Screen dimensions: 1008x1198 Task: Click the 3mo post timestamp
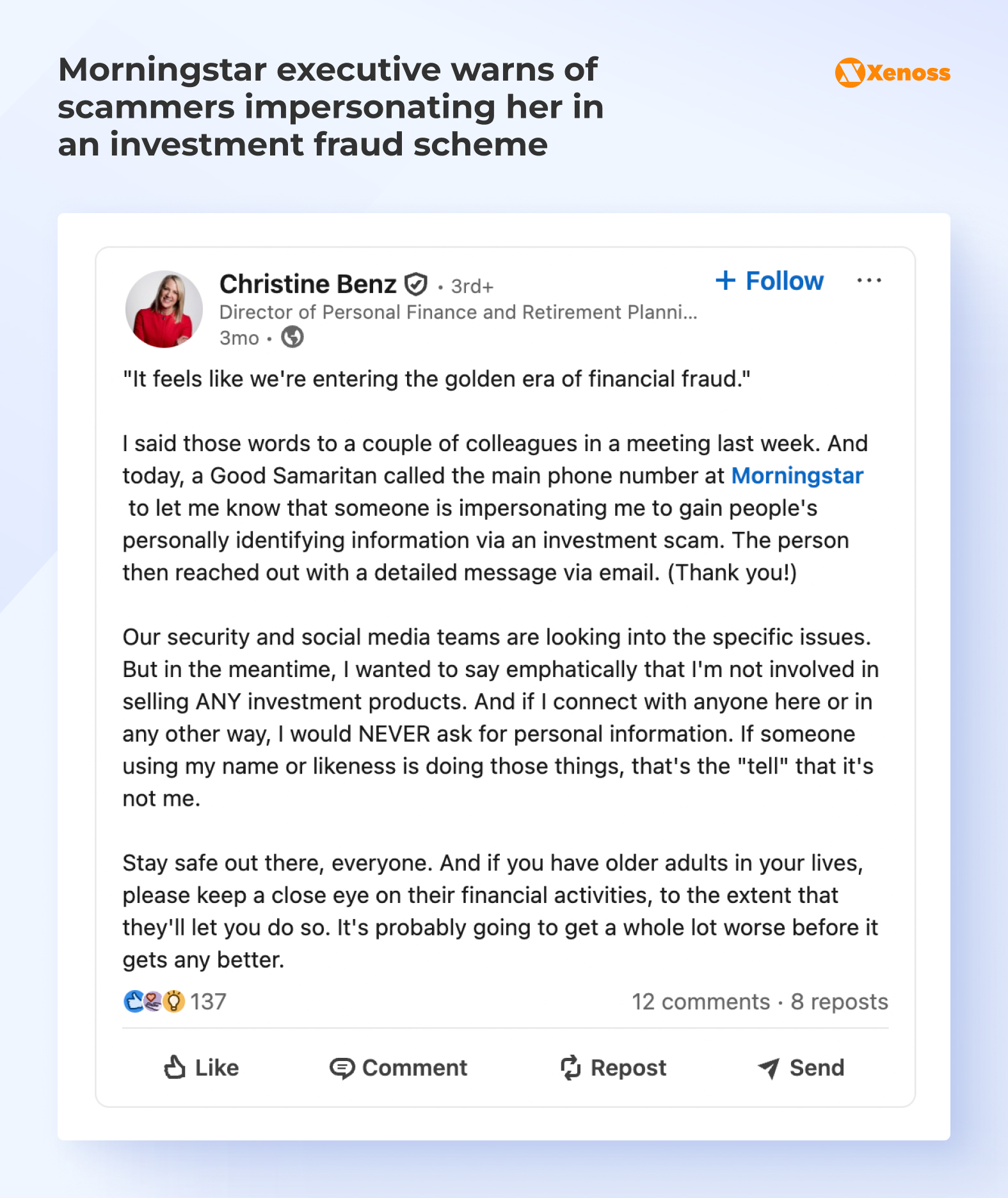(x=240, y=338)
